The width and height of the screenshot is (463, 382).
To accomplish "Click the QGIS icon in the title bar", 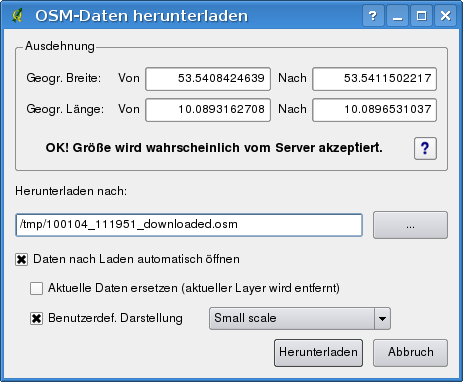I will click(18, 15).
